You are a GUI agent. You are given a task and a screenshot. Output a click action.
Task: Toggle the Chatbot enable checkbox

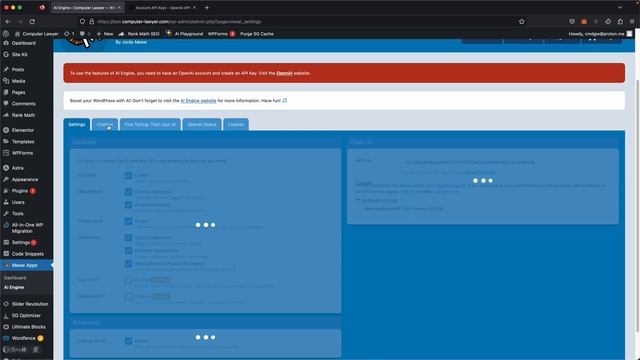click(x=128, y=175)
